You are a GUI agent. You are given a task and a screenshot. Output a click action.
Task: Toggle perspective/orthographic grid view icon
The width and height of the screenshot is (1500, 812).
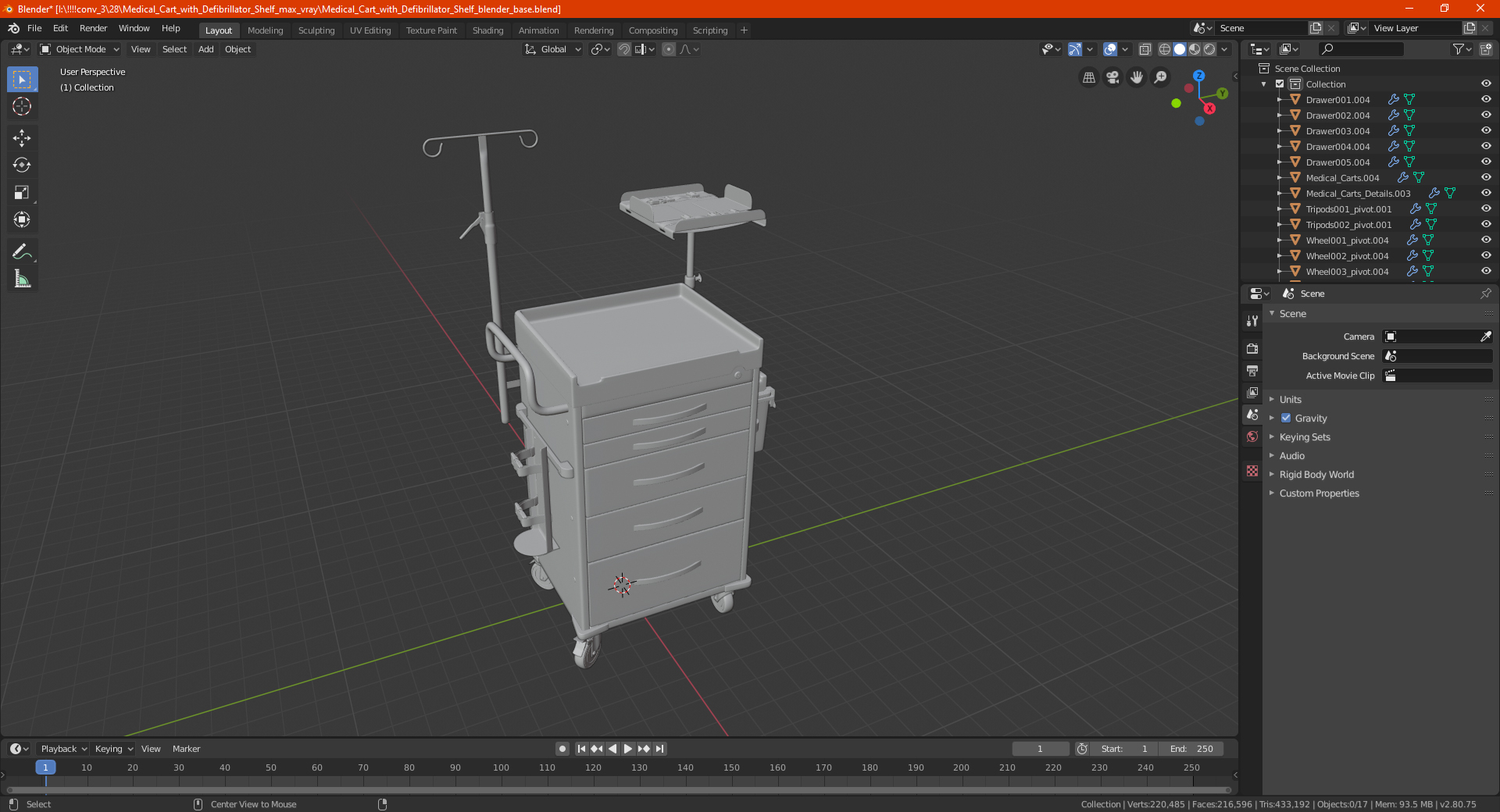1088,77
